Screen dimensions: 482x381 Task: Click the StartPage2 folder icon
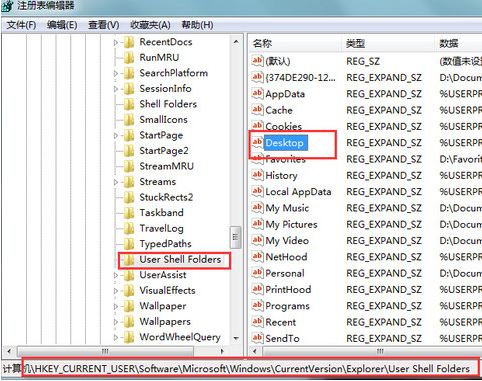[x=129, y=151]
